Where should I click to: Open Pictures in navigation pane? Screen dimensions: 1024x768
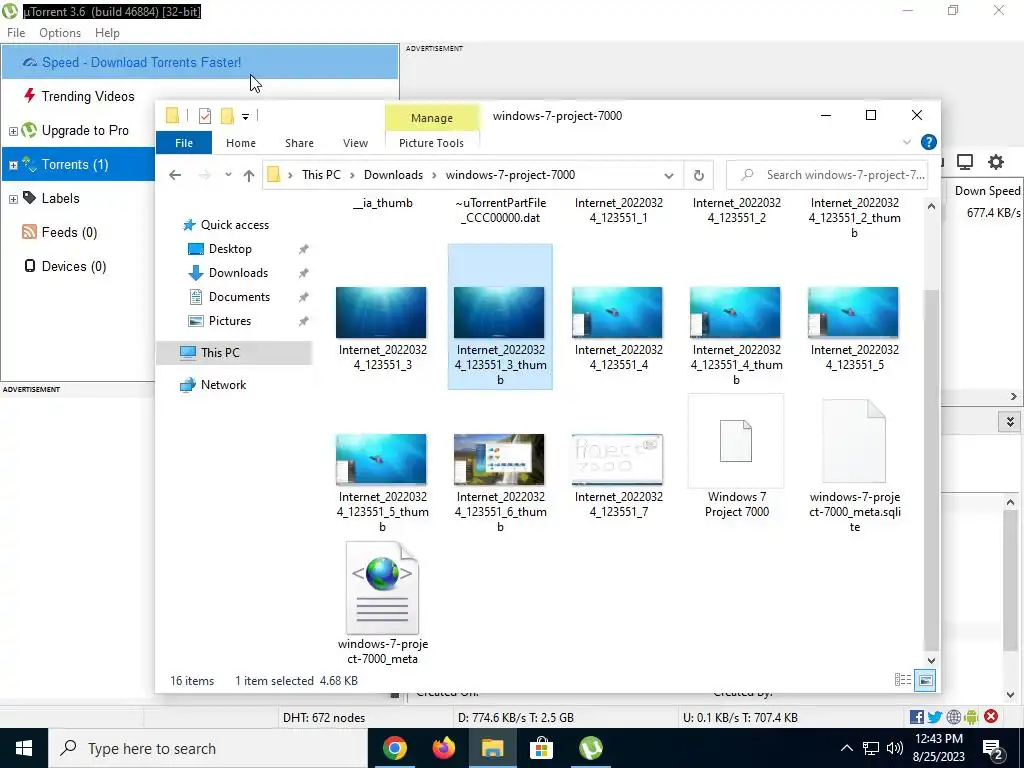[230, 321]
